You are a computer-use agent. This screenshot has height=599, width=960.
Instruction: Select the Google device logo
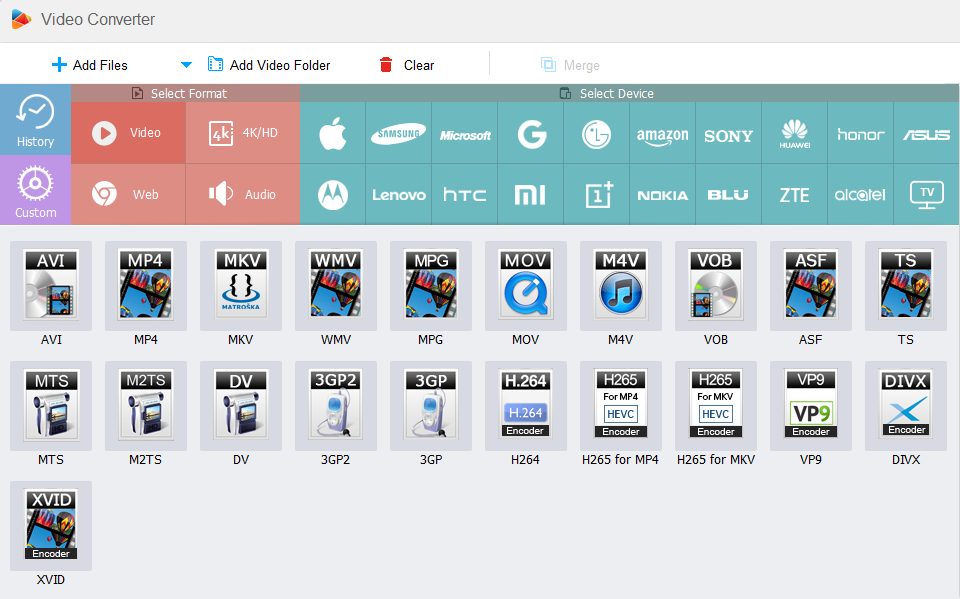531,133
